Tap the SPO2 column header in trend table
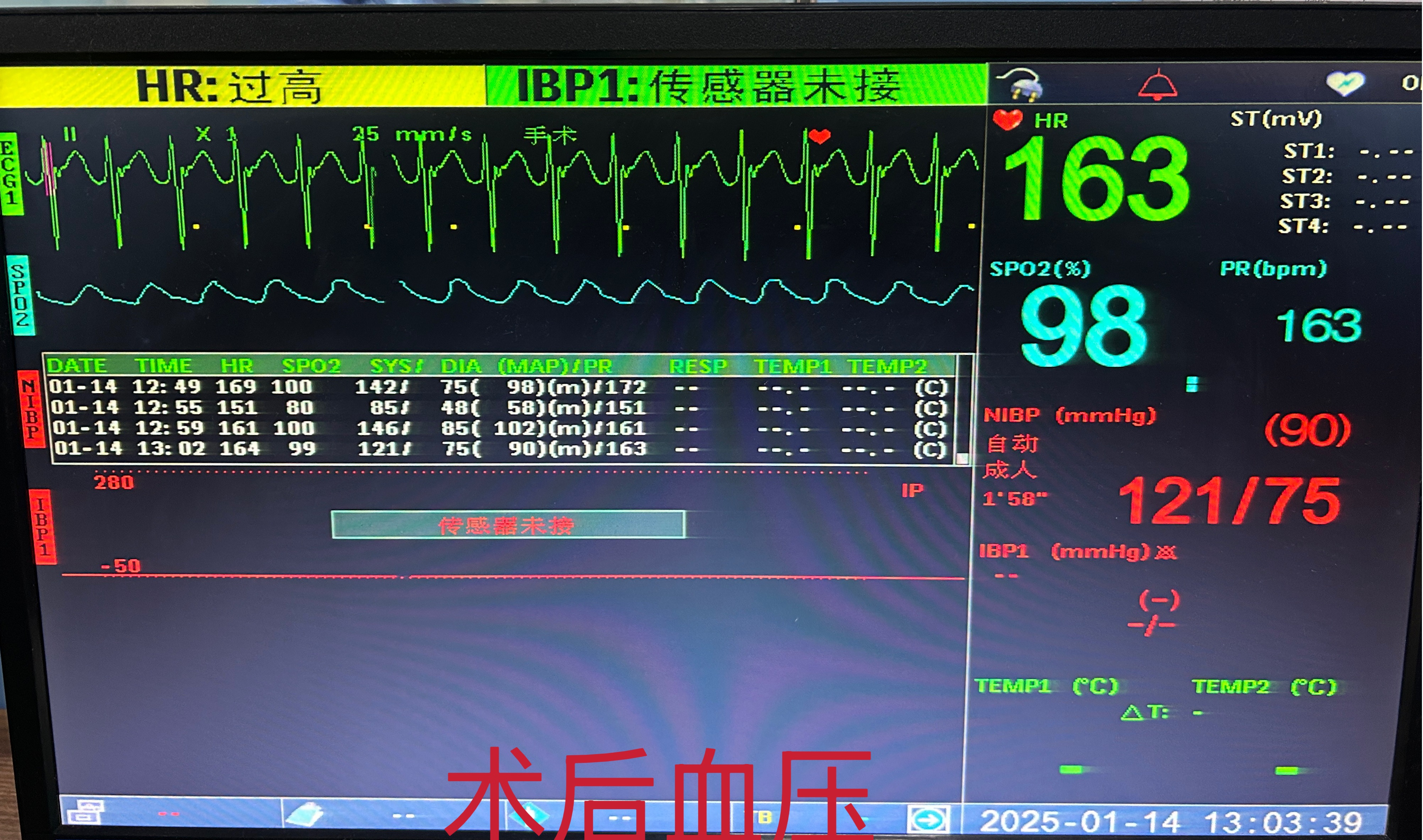Screen dimensions: 1423x840 [311, 366]
